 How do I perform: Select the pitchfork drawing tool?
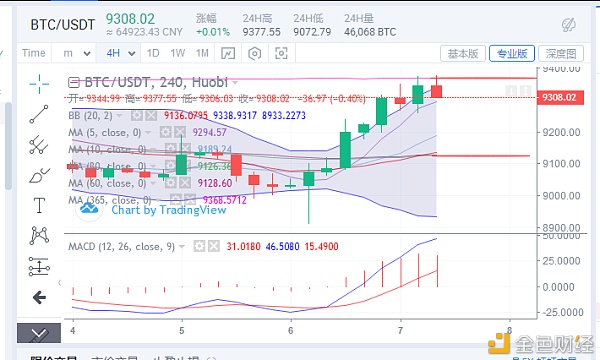tap(39, 145)
